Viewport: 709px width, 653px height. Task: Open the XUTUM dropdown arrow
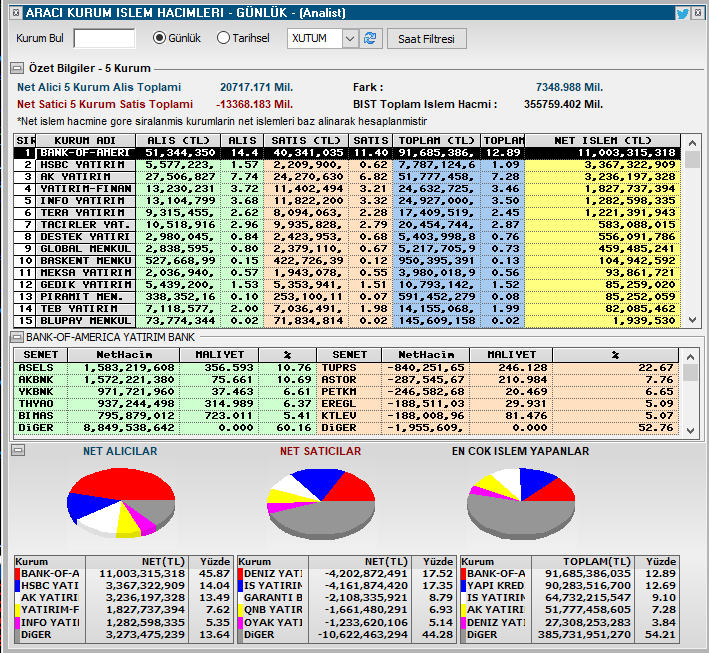click(x=350, y=38)
